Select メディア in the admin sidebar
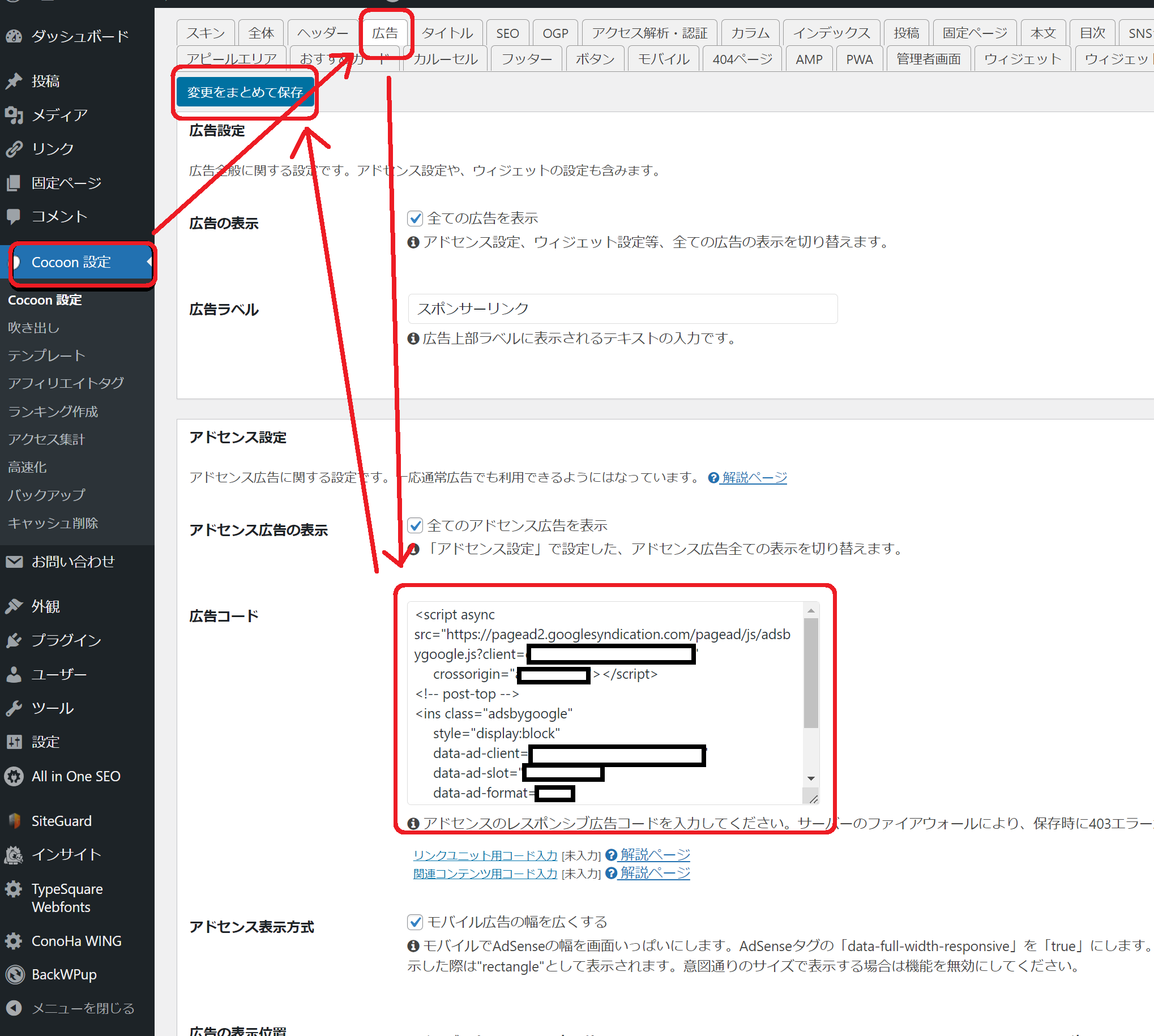 pyautogui.click(x=59, y=114)
